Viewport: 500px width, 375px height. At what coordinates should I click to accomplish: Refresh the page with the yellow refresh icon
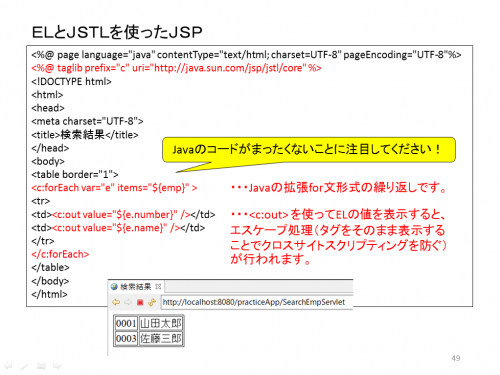pyautogui.click(x=152, y=302)
